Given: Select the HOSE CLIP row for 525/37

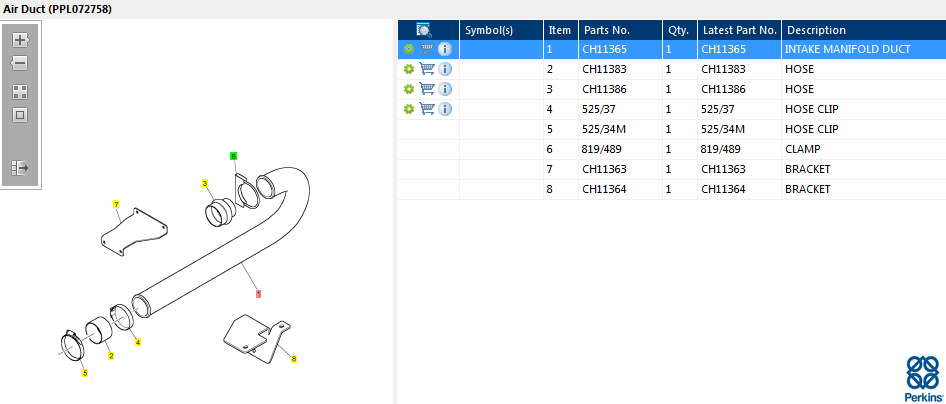Looking at the screenshot, I should [671, 109].
